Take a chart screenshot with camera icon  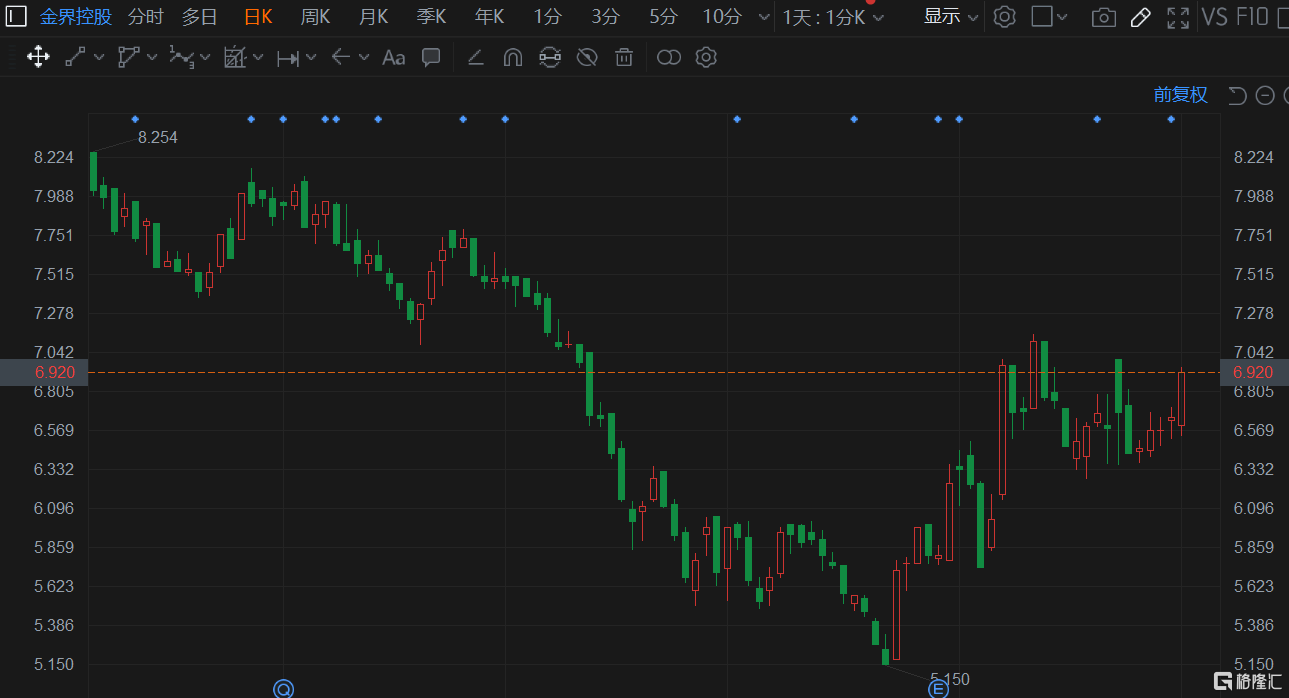click(x=1103, y=17)
